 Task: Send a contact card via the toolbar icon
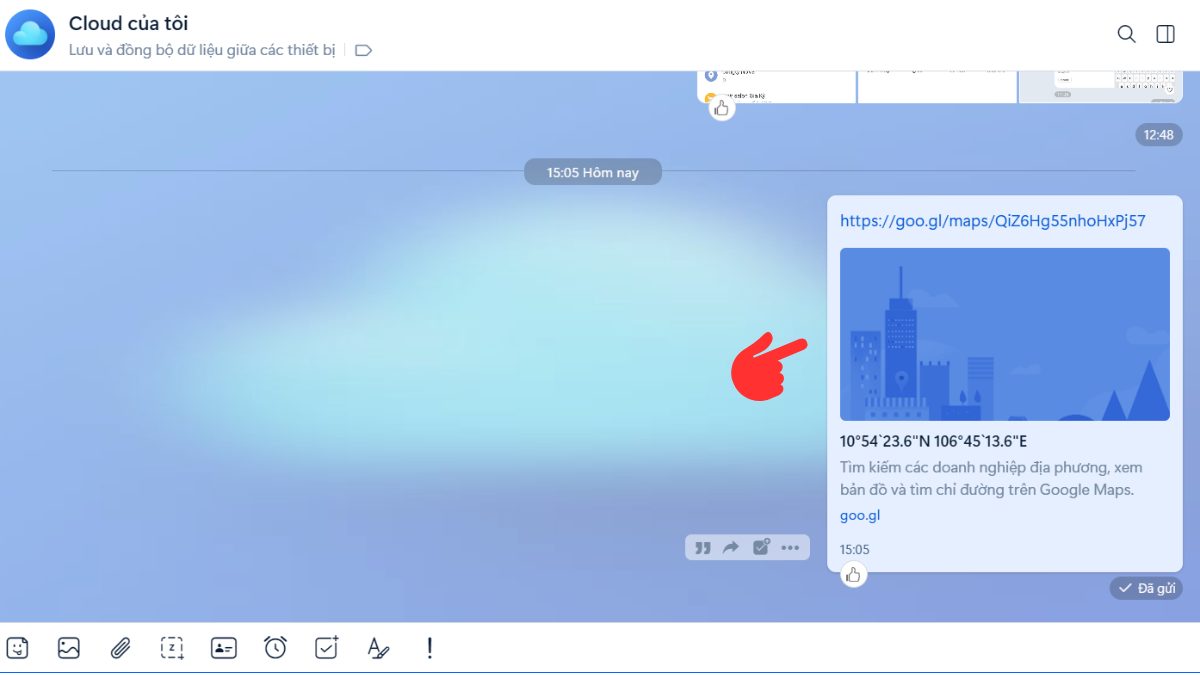click(x=223, y=648)
